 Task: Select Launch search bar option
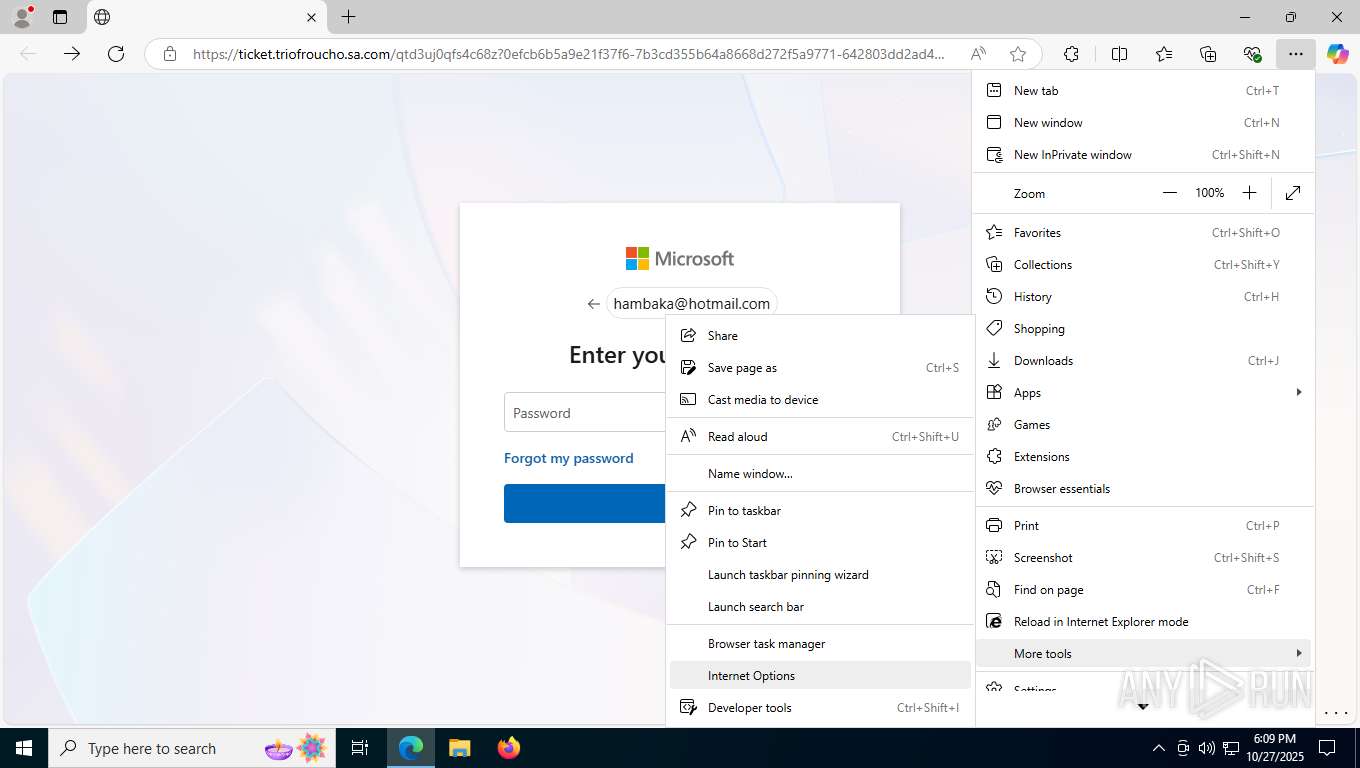[x=820, y=606]
